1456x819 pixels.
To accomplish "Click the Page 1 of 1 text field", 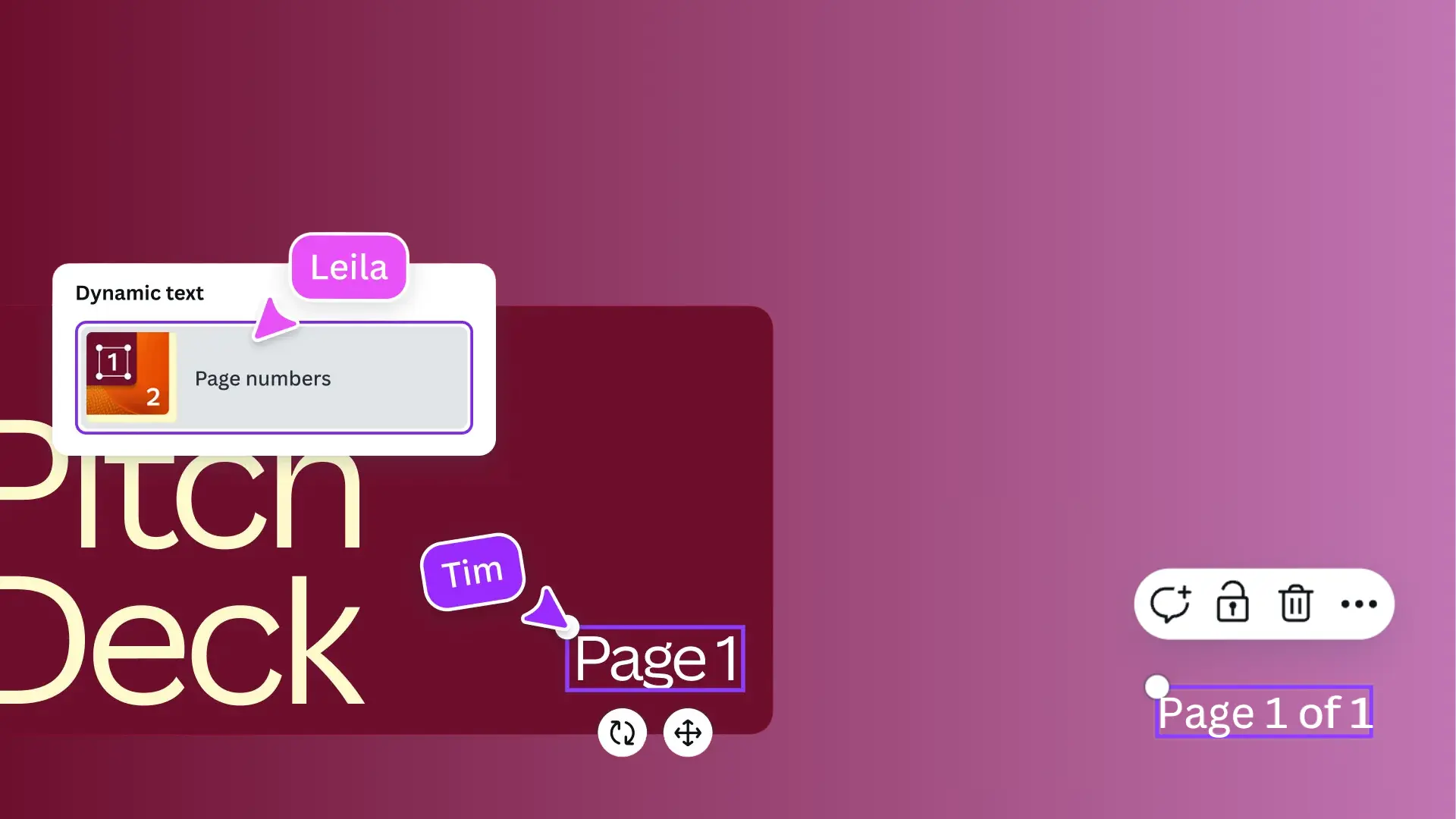I will pyautogui.click(x=1264, y=712).
